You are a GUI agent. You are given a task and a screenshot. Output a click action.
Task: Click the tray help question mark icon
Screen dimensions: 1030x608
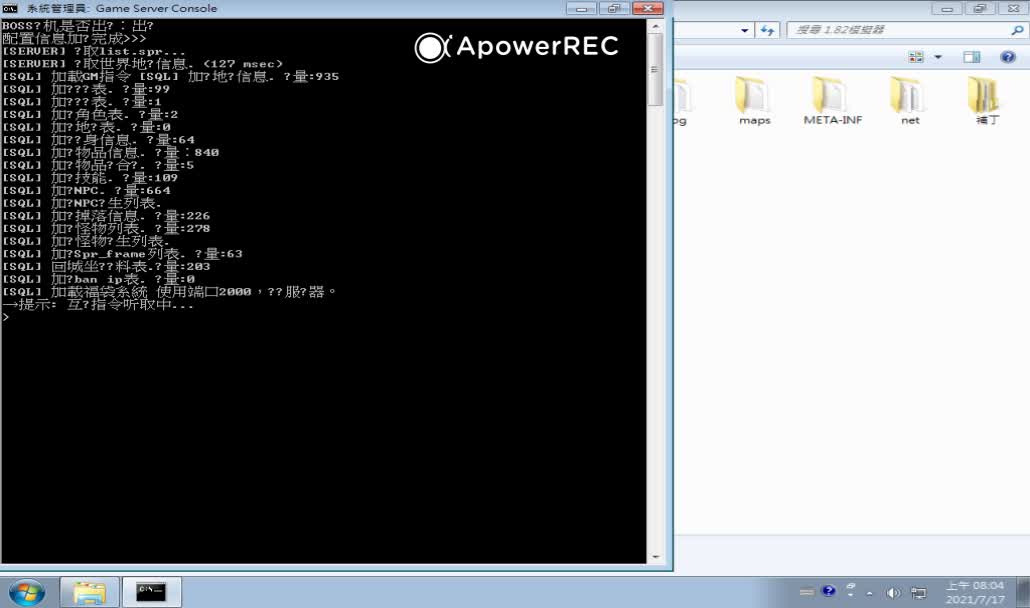point(829,591)
